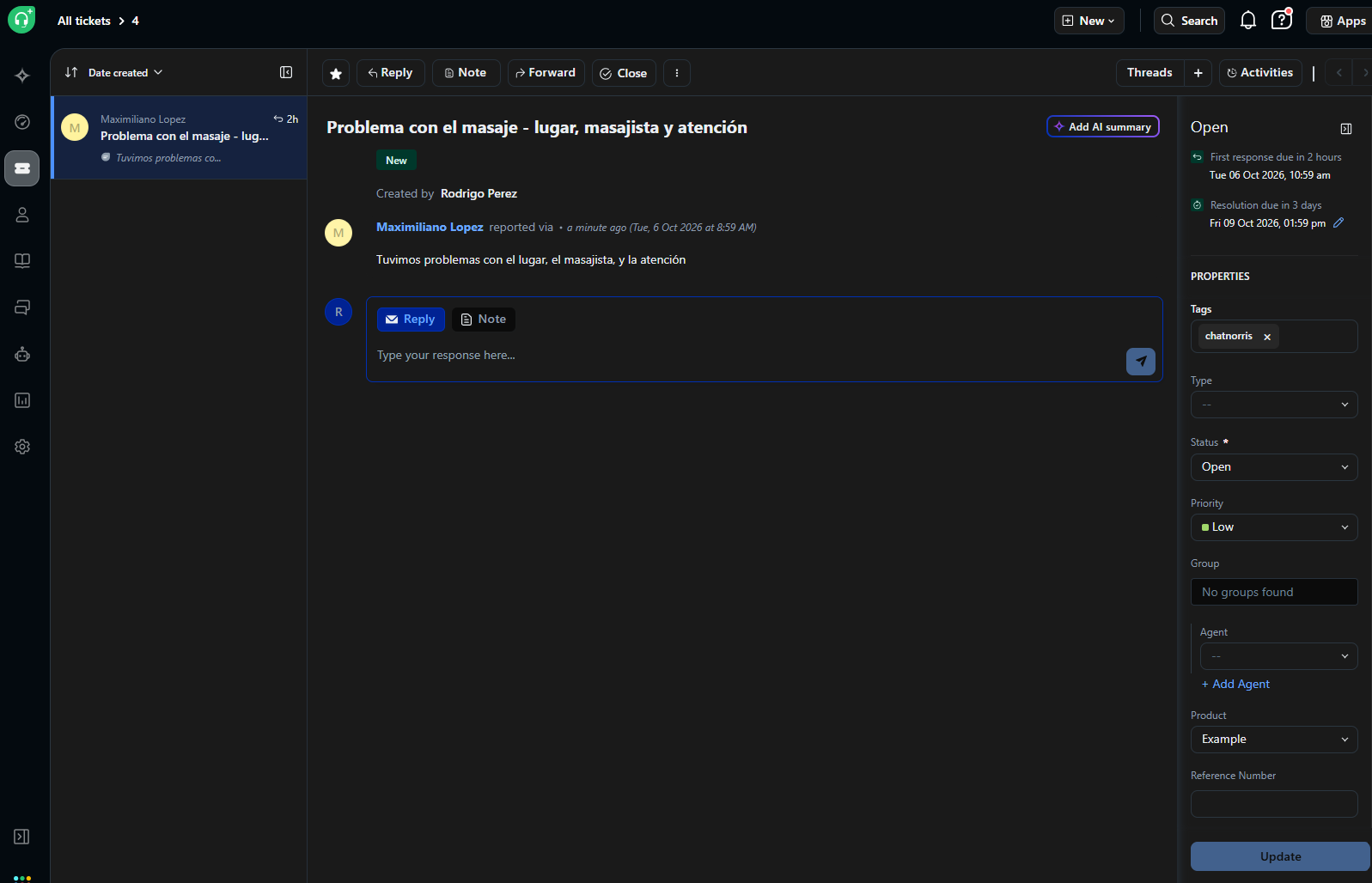Screen dimensions: 1372x883
Task: Select the Tickets icon in sidebar
Action: [22, 168]
